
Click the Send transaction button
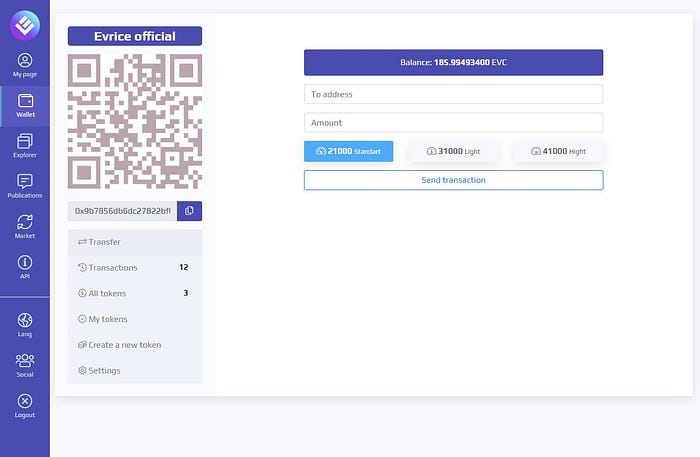coord(454,180)
